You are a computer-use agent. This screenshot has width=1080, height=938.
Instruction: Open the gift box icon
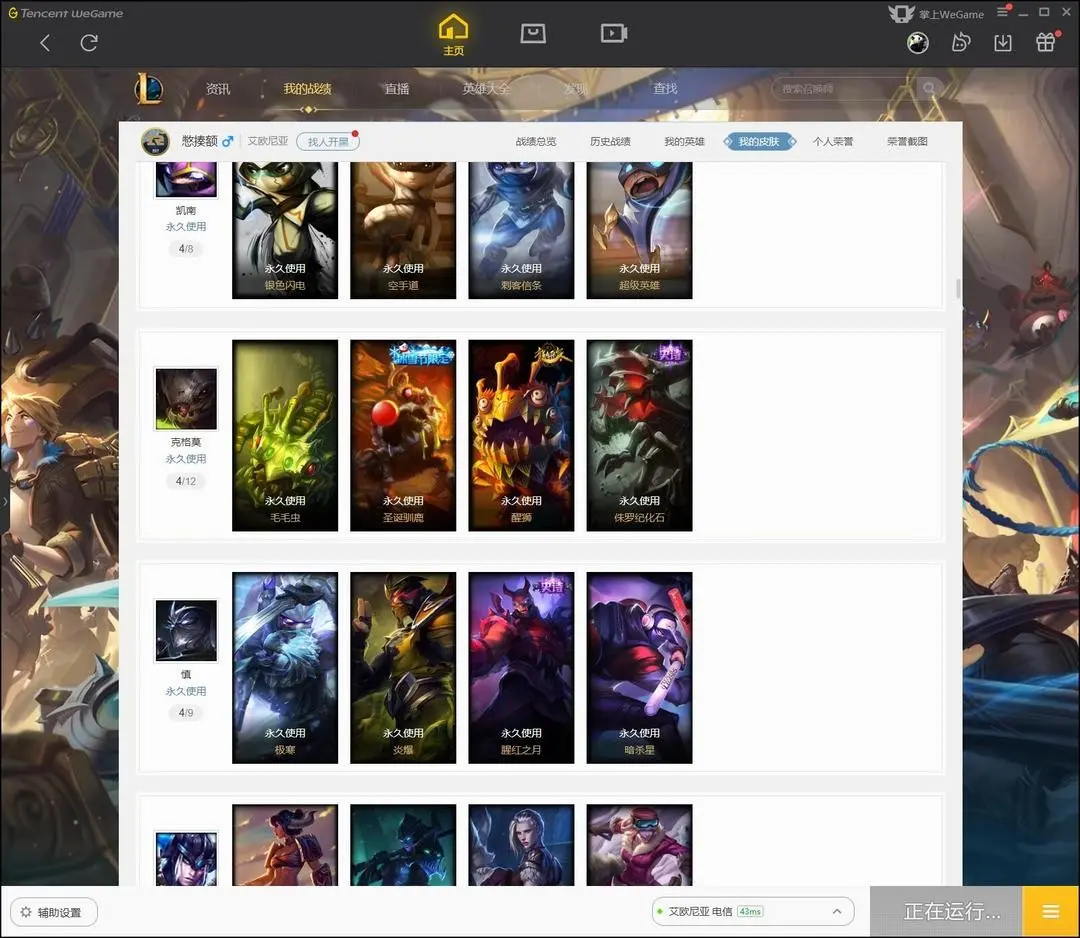coord(1046,42)
